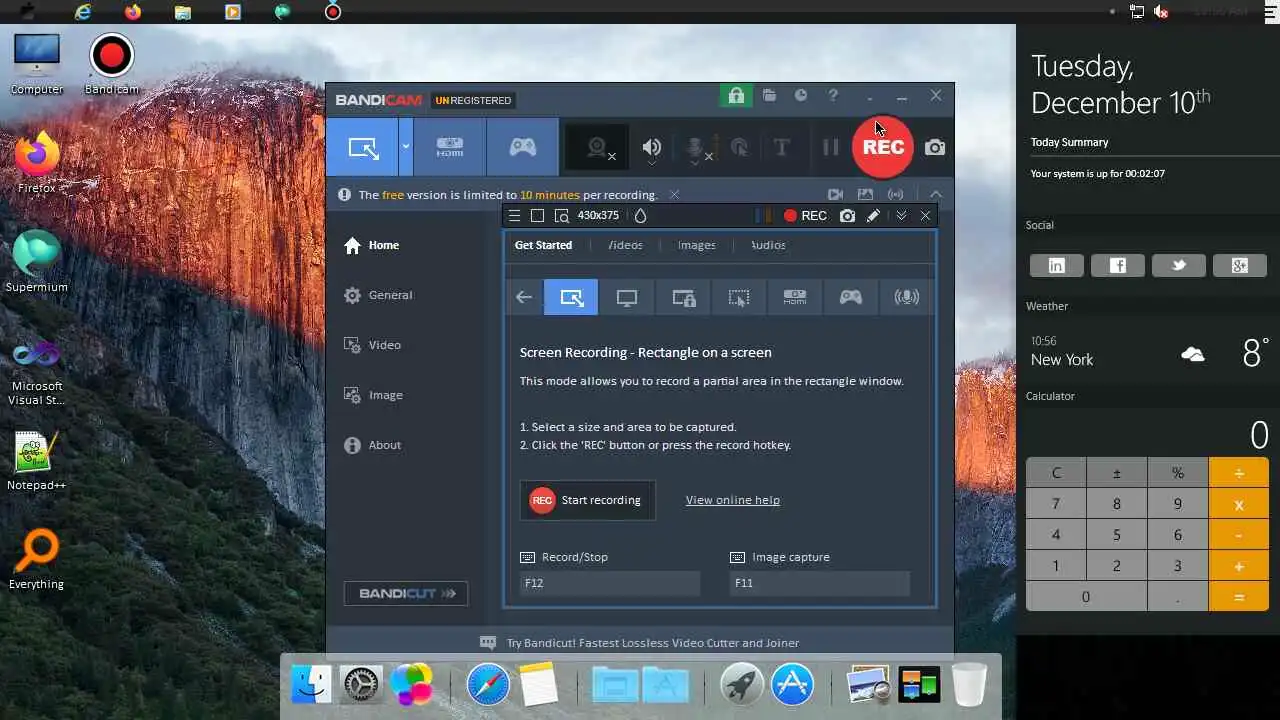Screen dimensions: 1280x720
Task: Toggle mouse click effects
Action: pyautogui.click(x=740, y=148)
